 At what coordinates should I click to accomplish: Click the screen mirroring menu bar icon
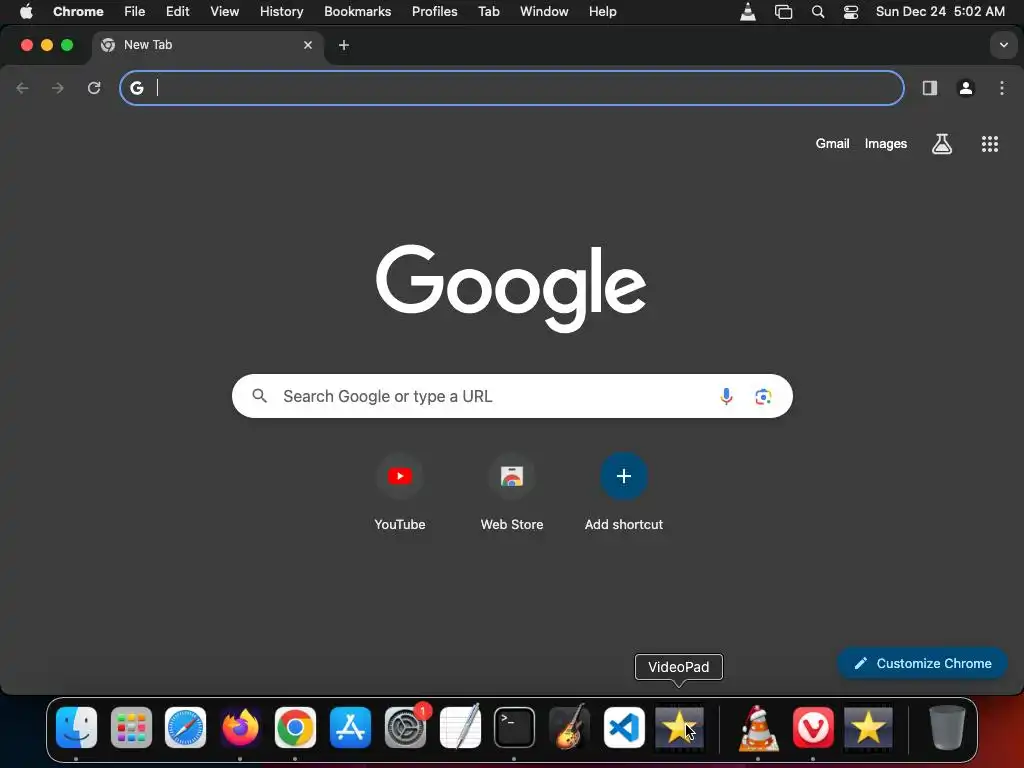[783, 12]
